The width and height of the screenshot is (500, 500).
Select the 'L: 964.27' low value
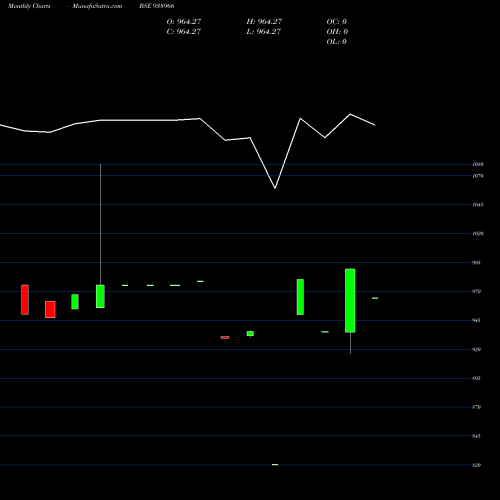[x=264, y=31]
